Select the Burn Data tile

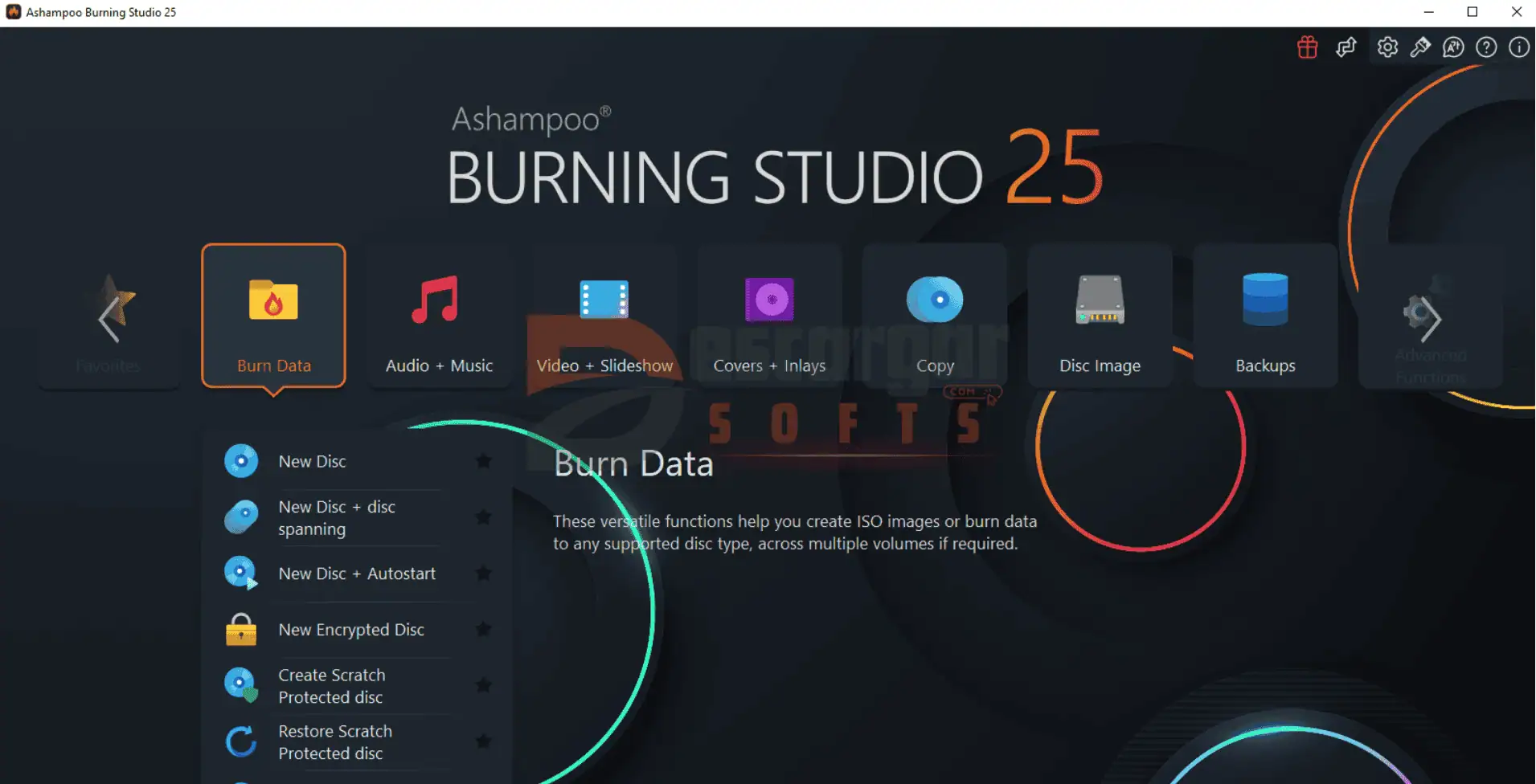[273, 316]
